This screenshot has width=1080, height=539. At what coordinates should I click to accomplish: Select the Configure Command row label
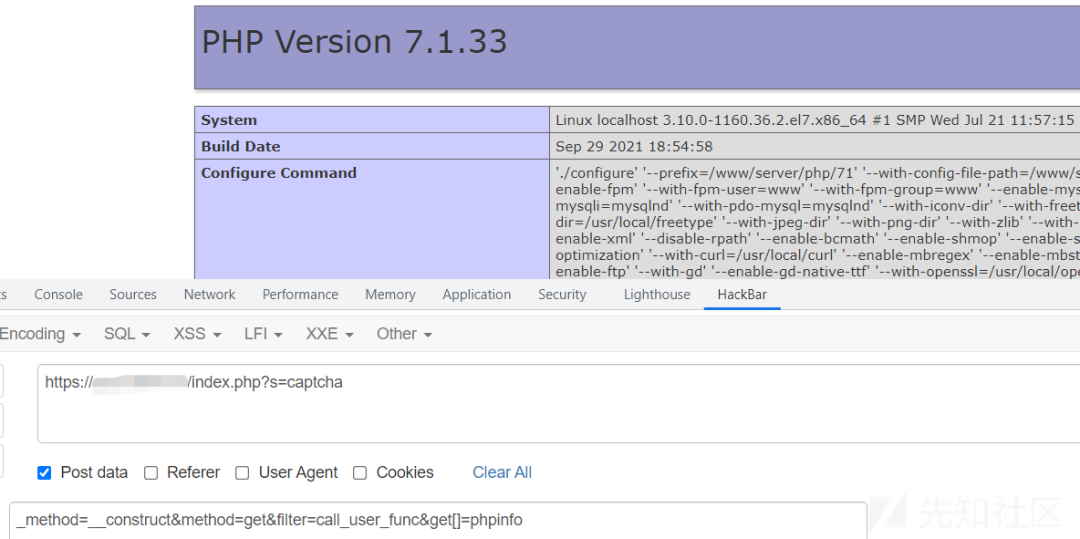[278, 173]
